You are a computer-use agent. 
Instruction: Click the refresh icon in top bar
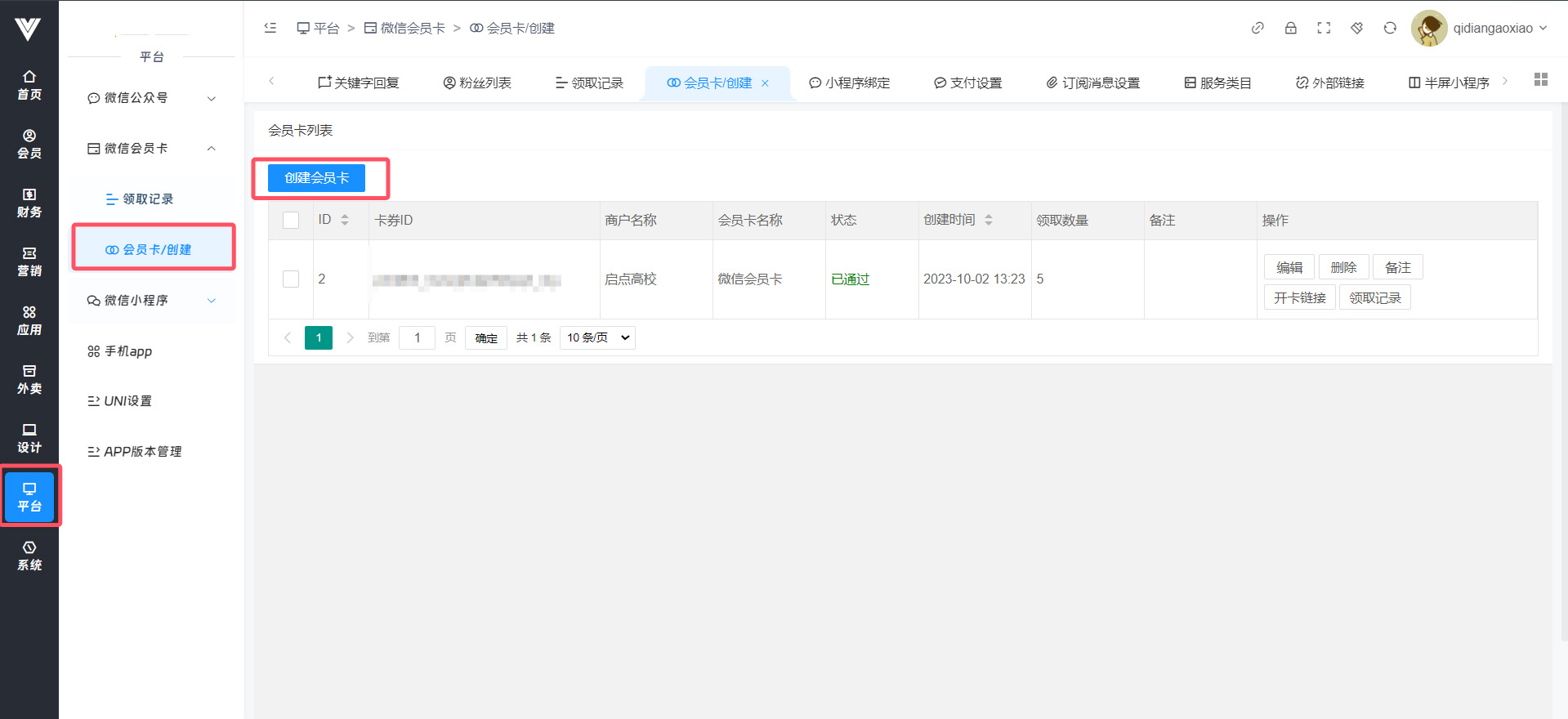coord(1389,28)
